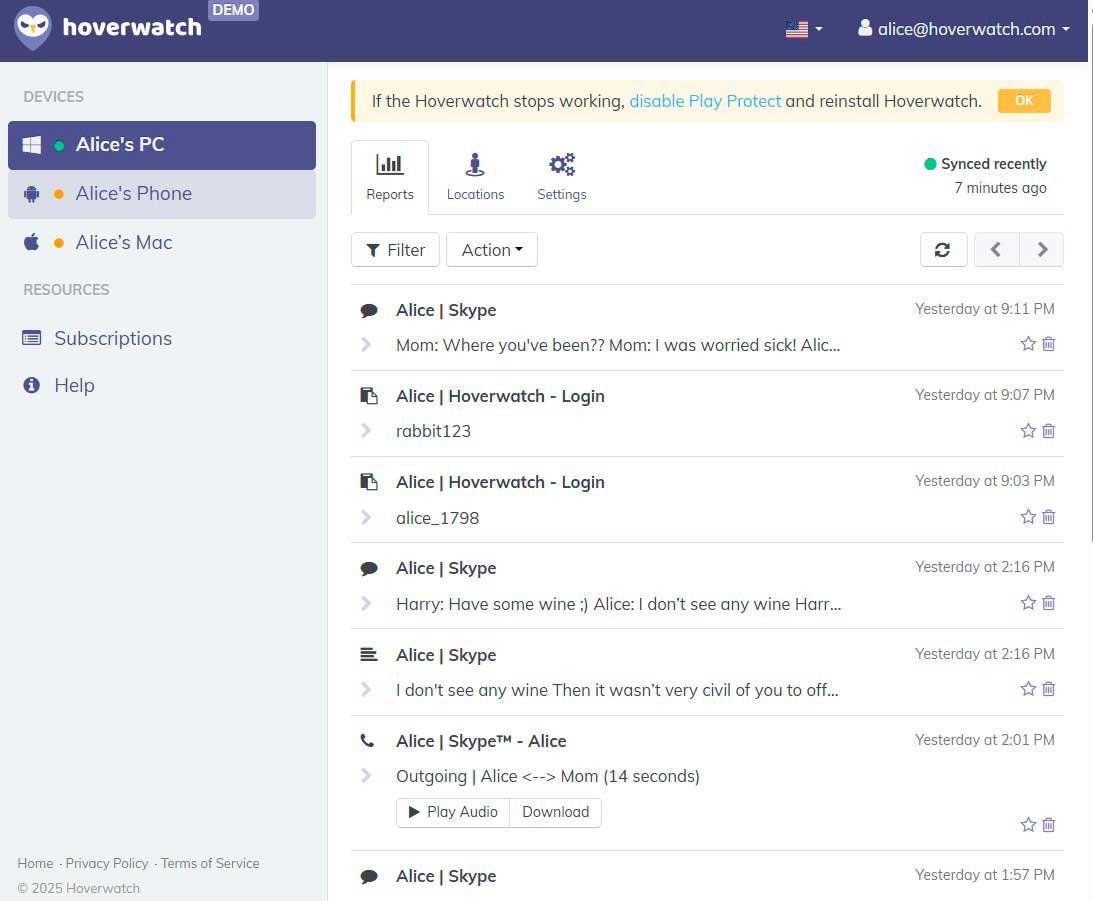Expand the 'I don't see any wine' keystroke row
The image size is (1093, 901).
[366, 690]
